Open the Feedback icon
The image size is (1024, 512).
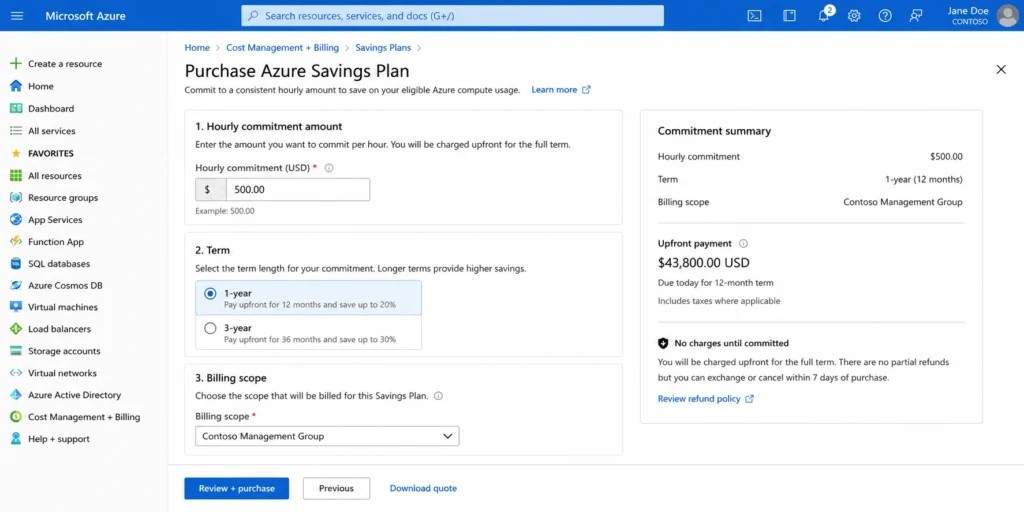coord(916,16)
